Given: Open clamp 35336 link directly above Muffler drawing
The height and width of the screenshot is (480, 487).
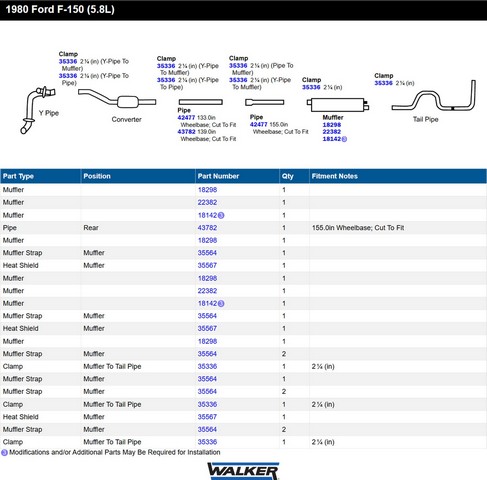Looking at the screenshot, I should click(x=311, y=87).
